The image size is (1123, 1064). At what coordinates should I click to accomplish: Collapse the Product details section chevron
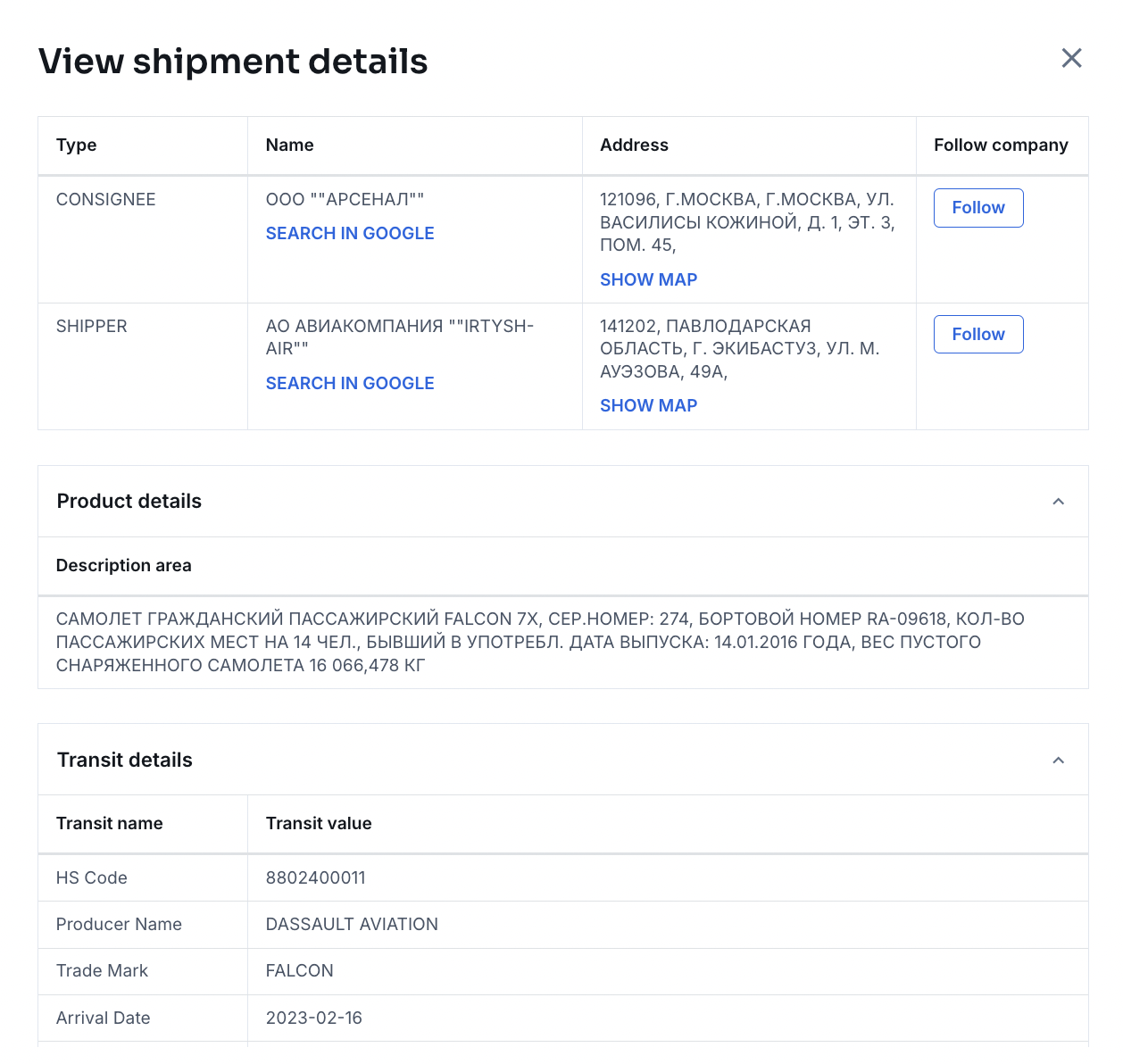click(1058, 502)
